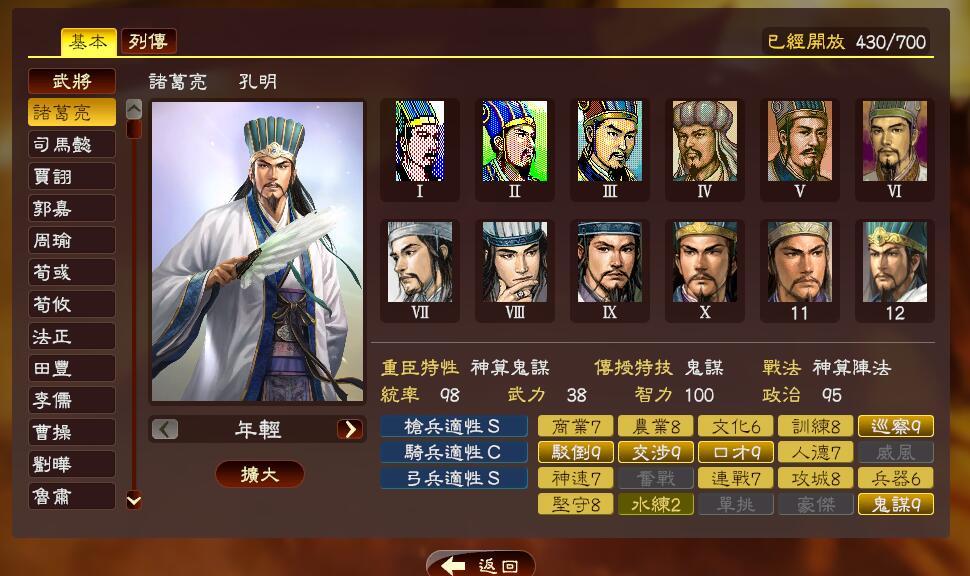Select portrait version VI

[895, 149]
